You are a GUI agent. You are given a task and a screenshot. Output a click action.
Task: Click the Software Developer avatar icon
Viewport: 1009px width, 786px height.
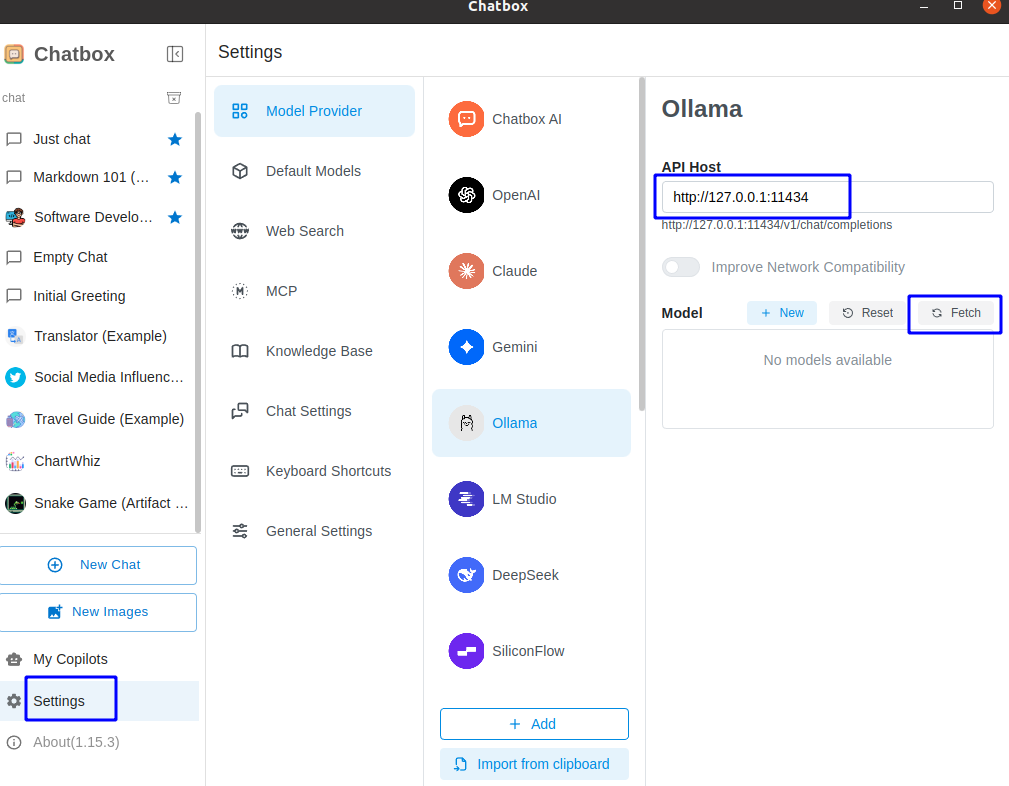15,218
